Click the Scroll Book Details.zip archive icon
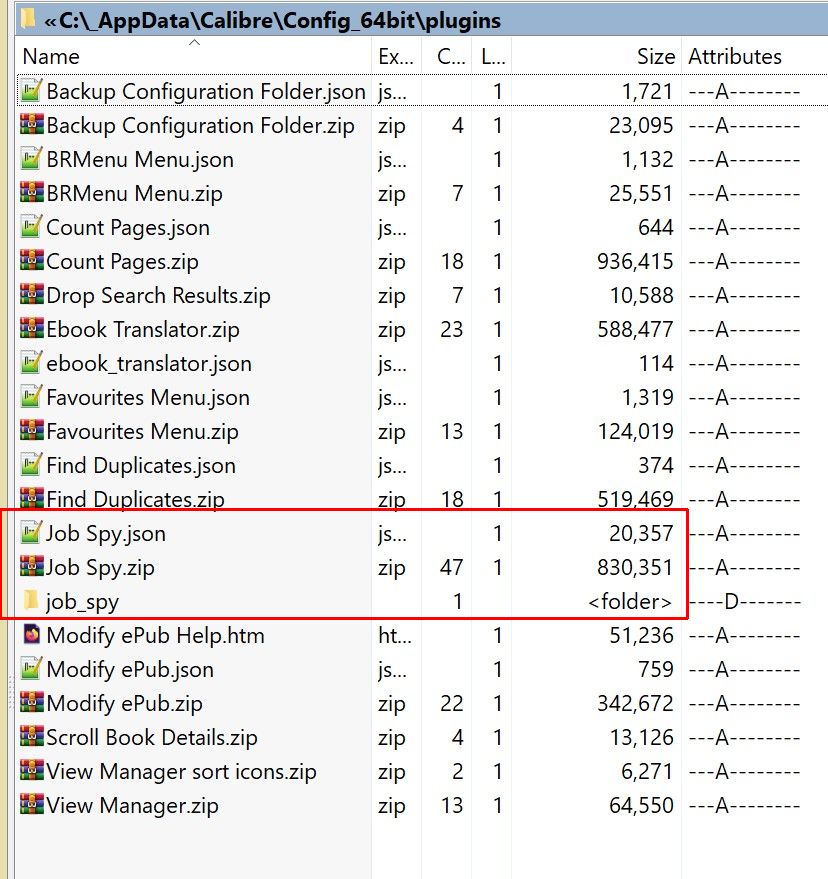The height and width of the screenshot is (879, 828). (31, 737)
